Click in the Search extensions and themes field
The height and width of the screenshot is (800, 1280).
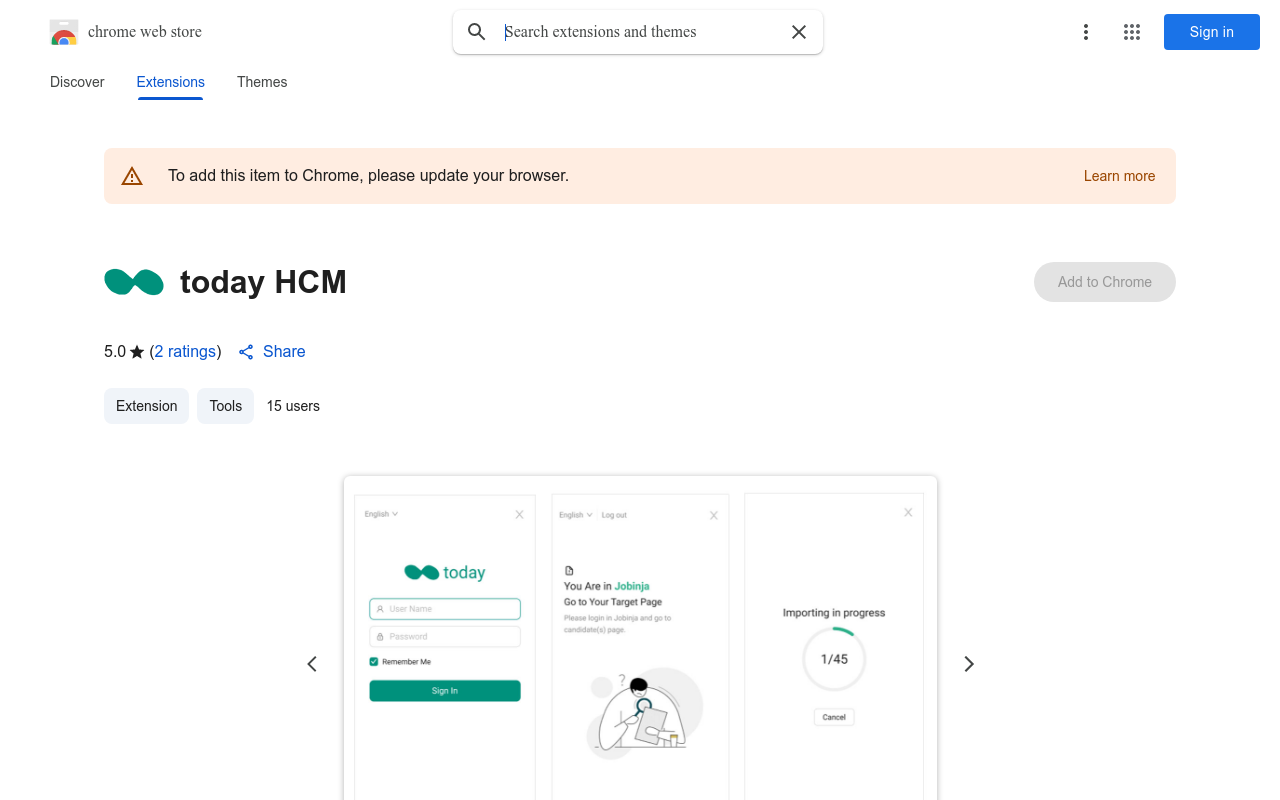tap(640, 32)
